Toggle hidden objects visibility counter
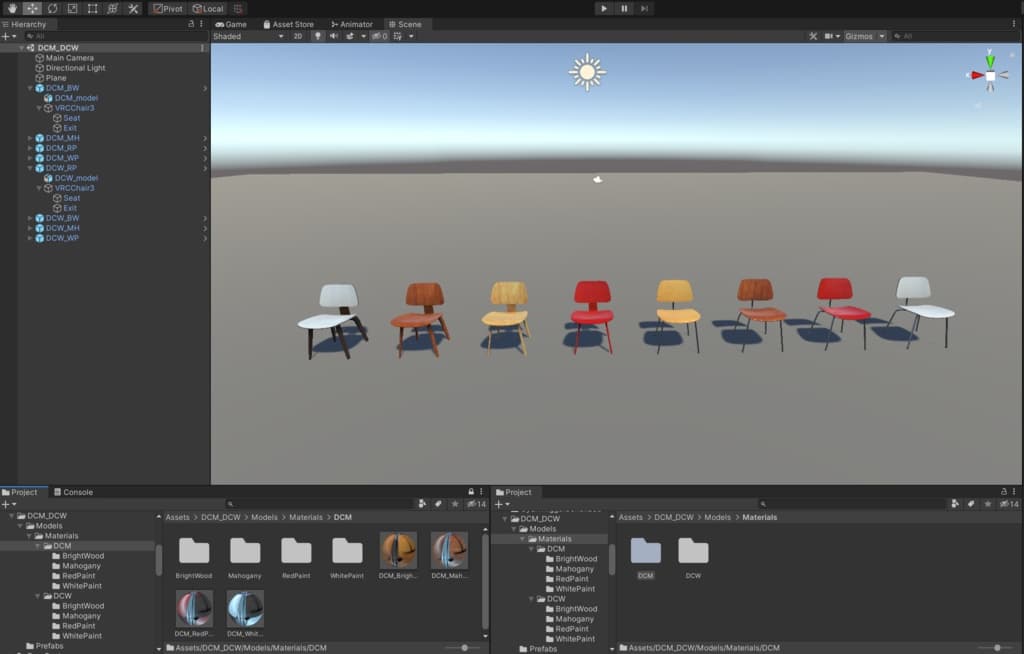 point(379,37)
